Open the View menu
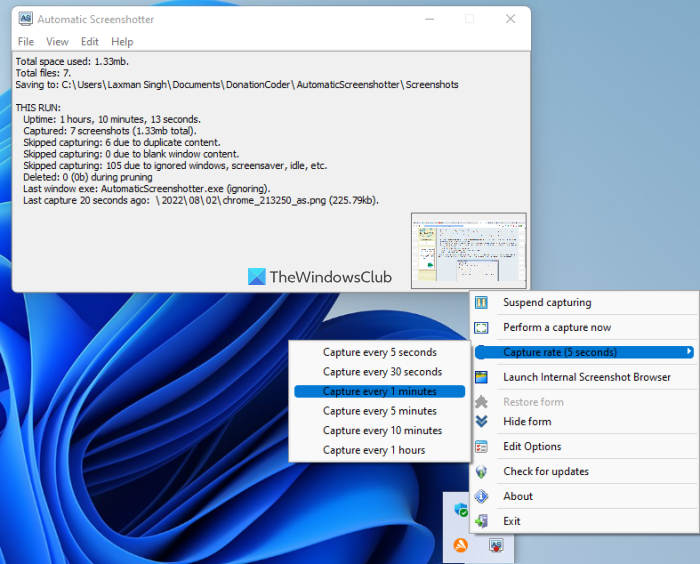 [x=57, y=42]
